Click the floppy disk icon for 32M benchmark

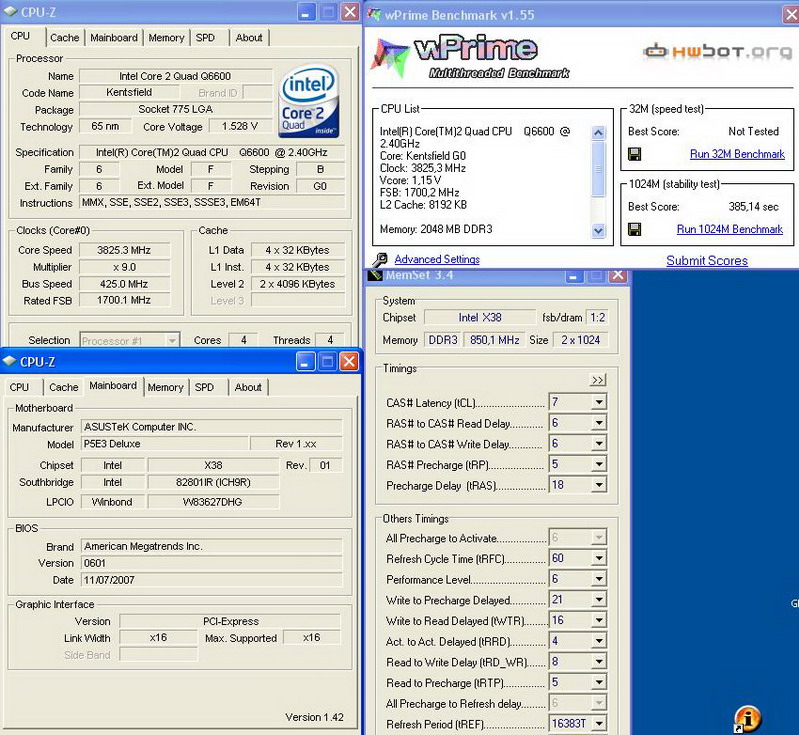pos(634,154)
